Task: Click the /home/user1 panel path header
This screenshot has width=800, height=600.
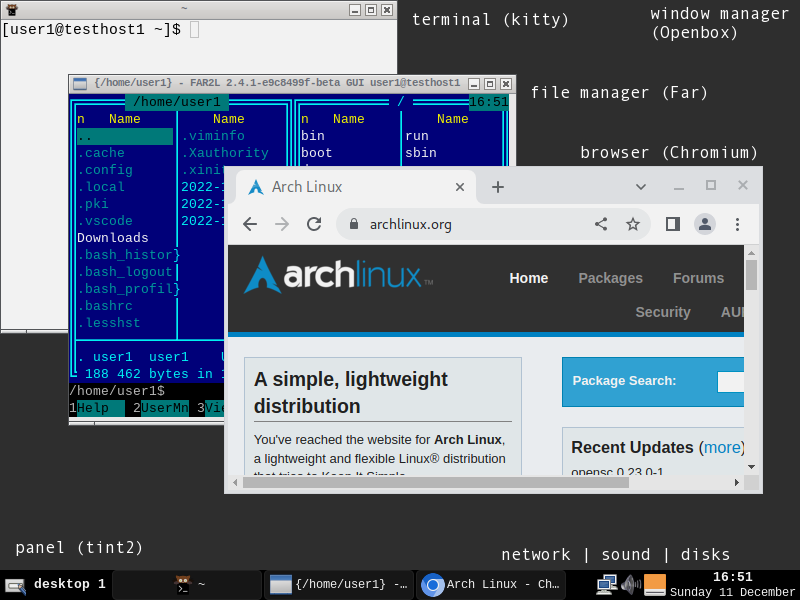Action: pyautogui.click(x=177, y=102)
